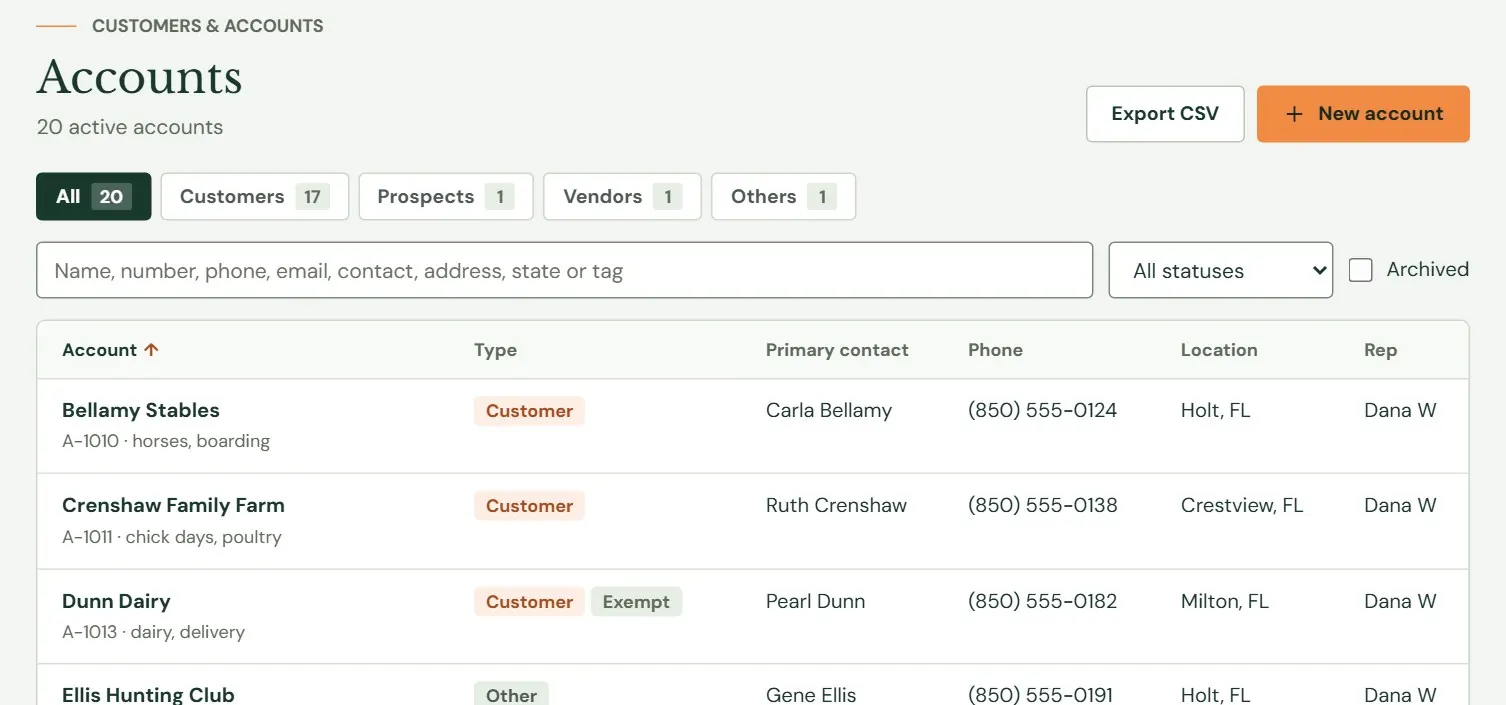Open the All statuses dropdown
This screenshot has height=705, width=1506.
coord(1220,270)
